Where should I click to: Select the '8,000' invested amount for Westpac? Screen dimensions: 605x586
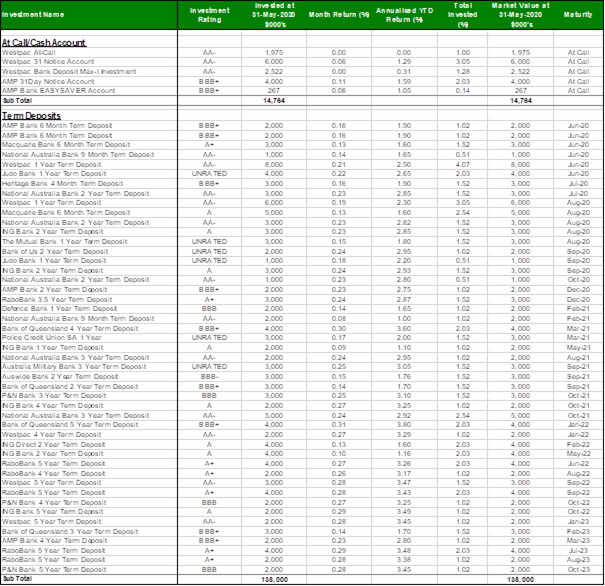tap(274, 164)
